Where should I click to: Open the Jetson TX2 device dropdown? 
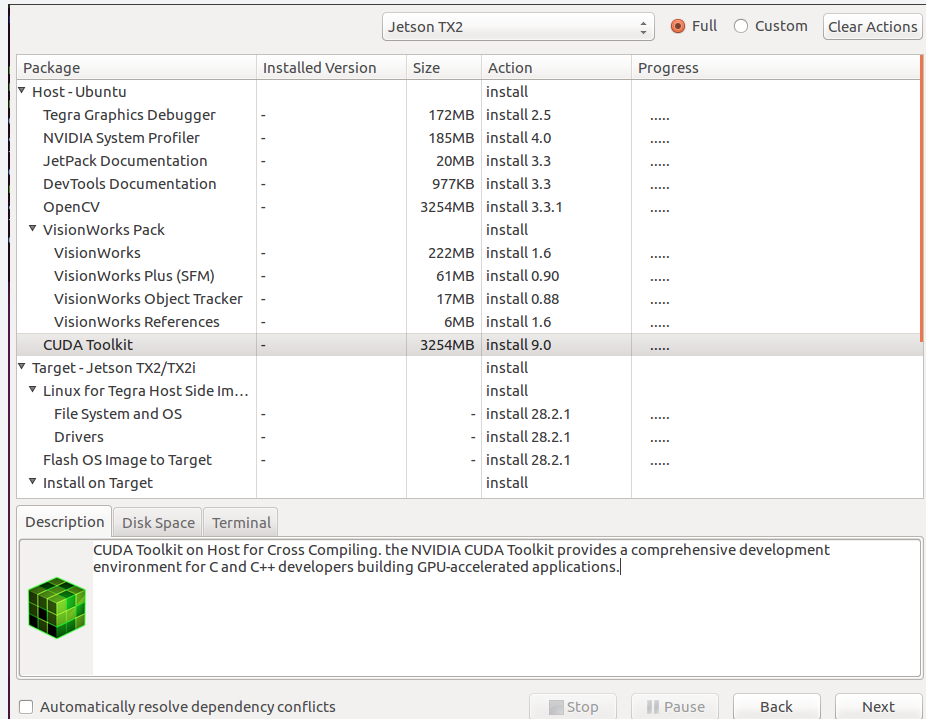[x=518, y=27]
